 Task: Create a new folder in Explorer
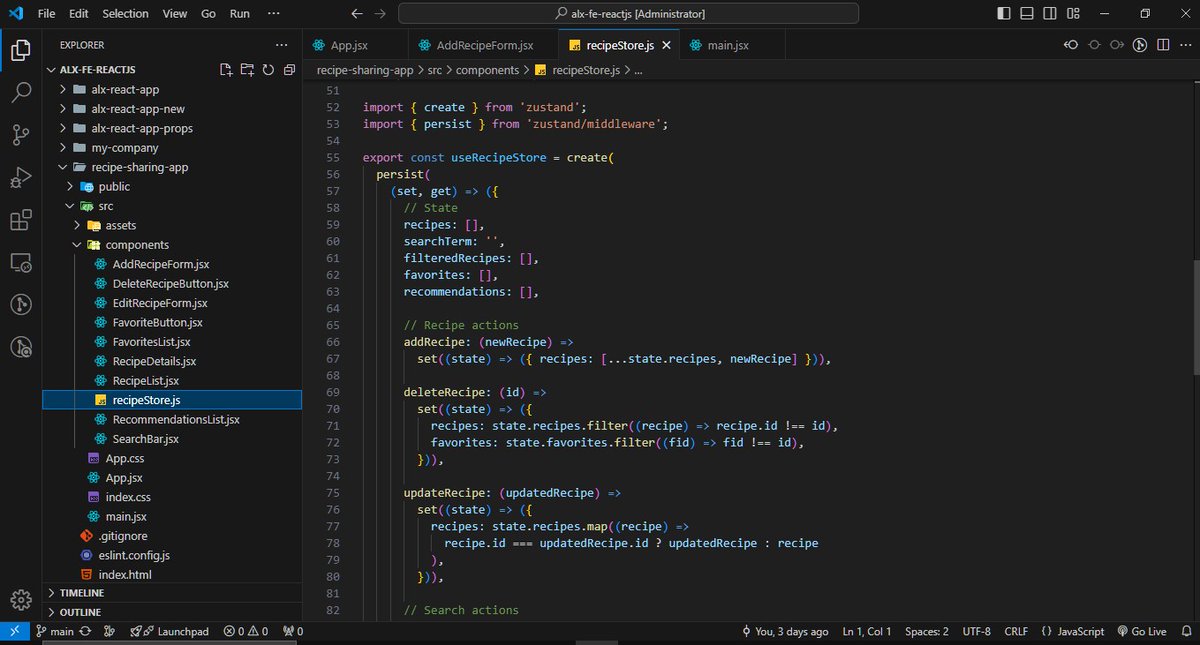pyautogui.click(x=247, y=70)
